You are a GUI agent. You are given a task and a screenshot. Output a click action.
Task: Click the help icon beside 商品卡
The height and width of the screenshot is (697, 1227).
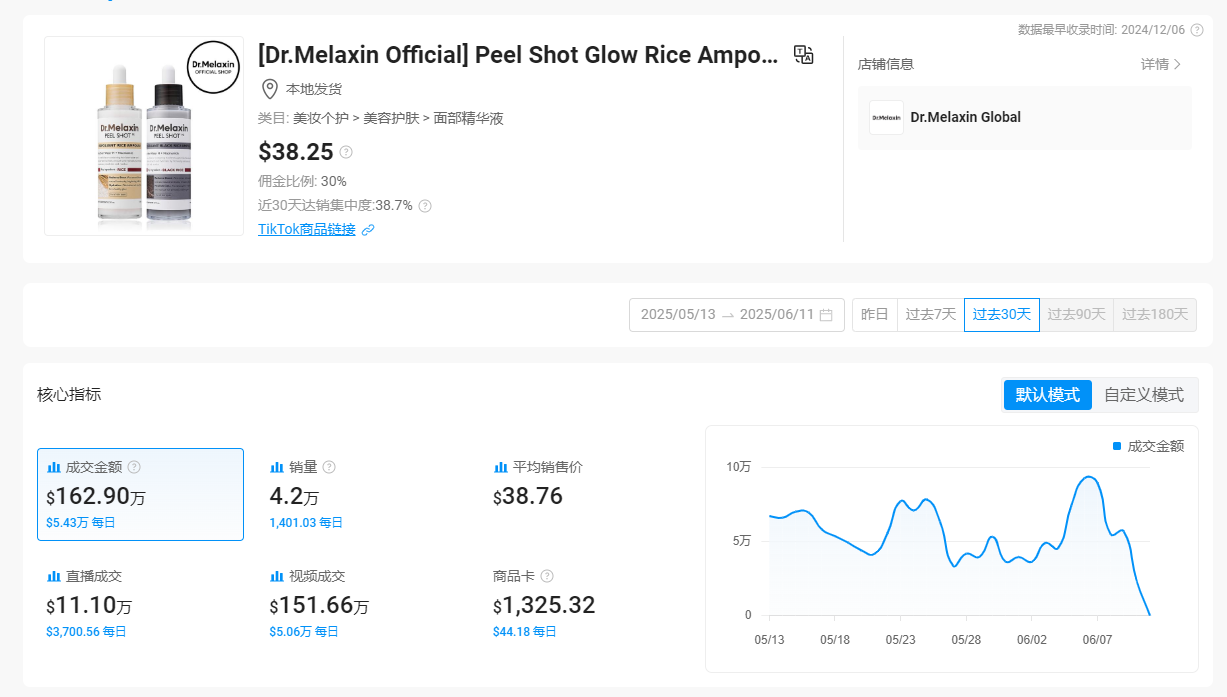tap(547, 576)
